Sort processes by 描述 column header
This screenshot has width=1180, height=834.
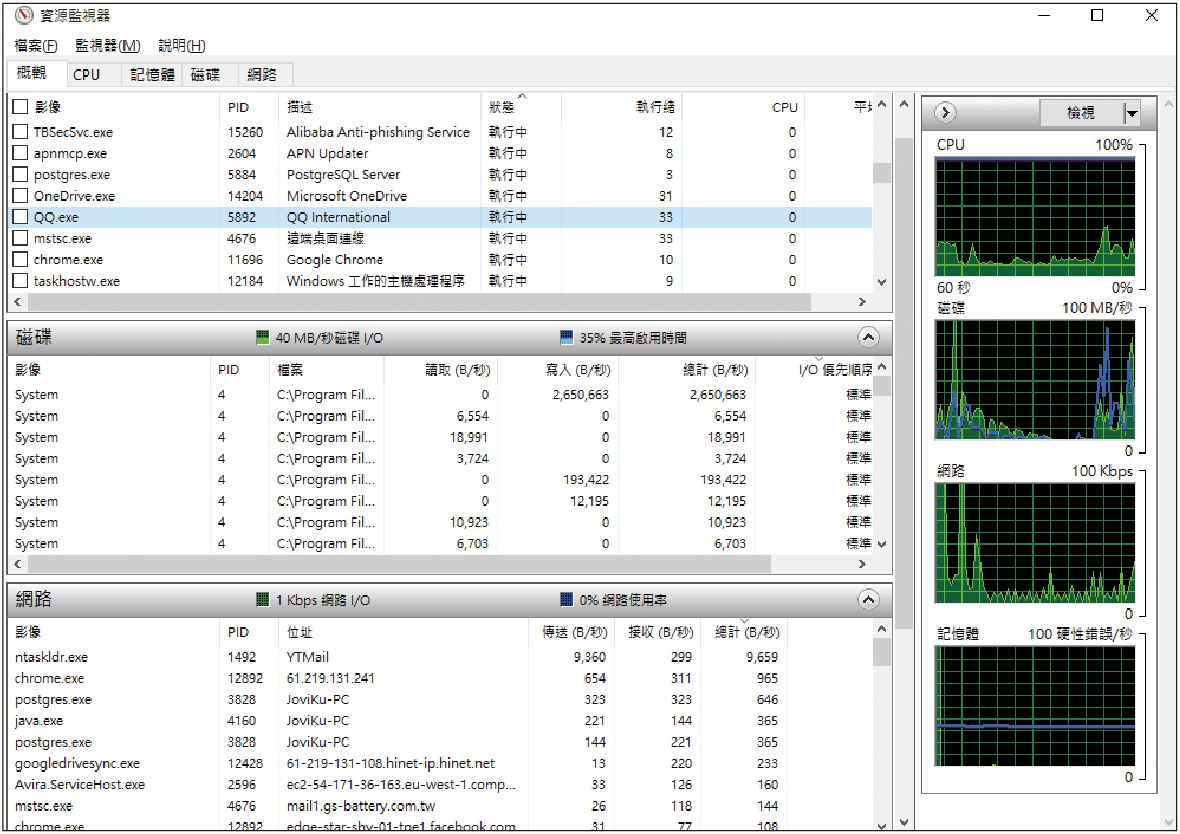point(379,107)
